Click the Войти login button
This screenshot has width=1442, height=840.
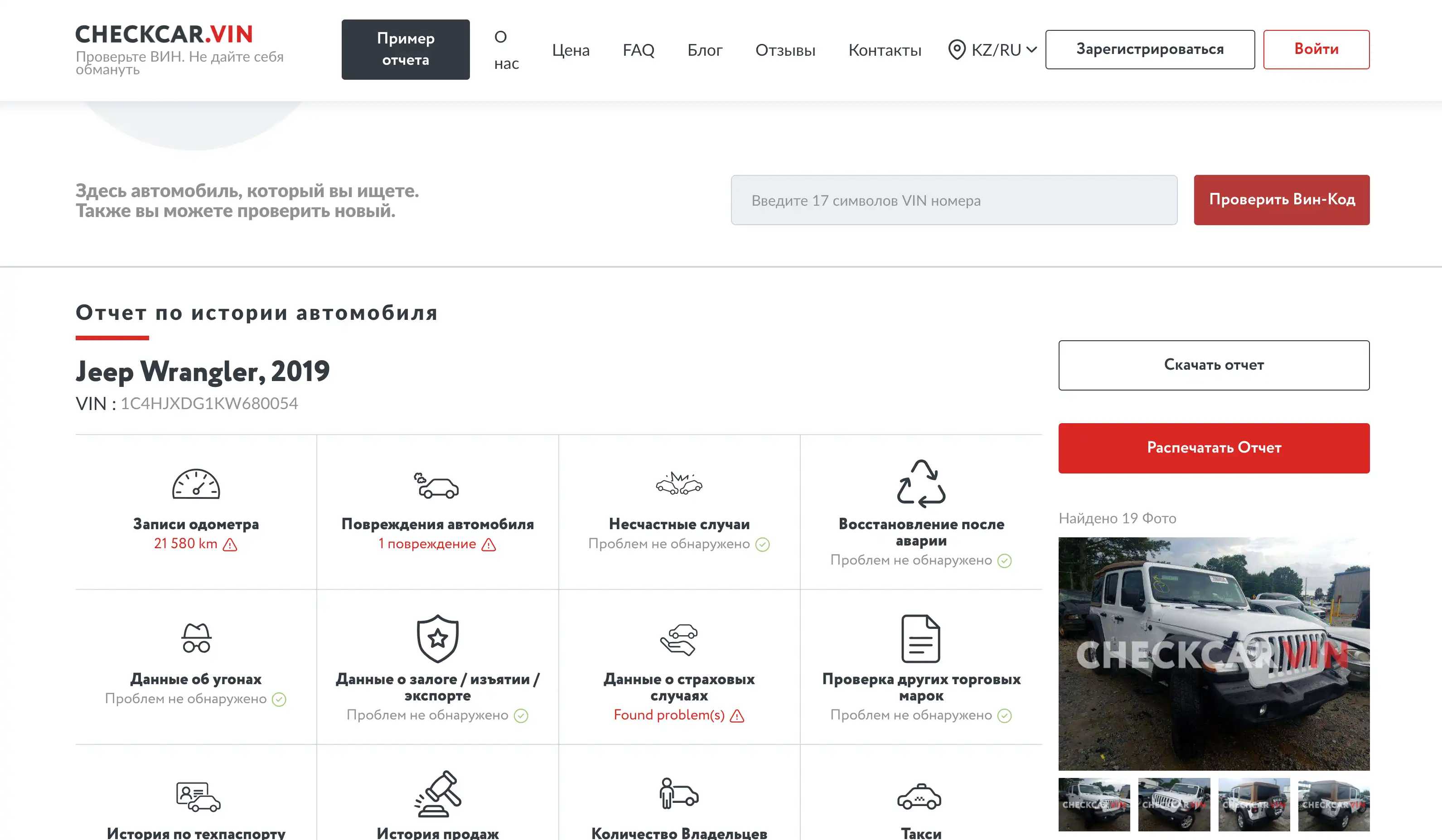(1316, 49)
